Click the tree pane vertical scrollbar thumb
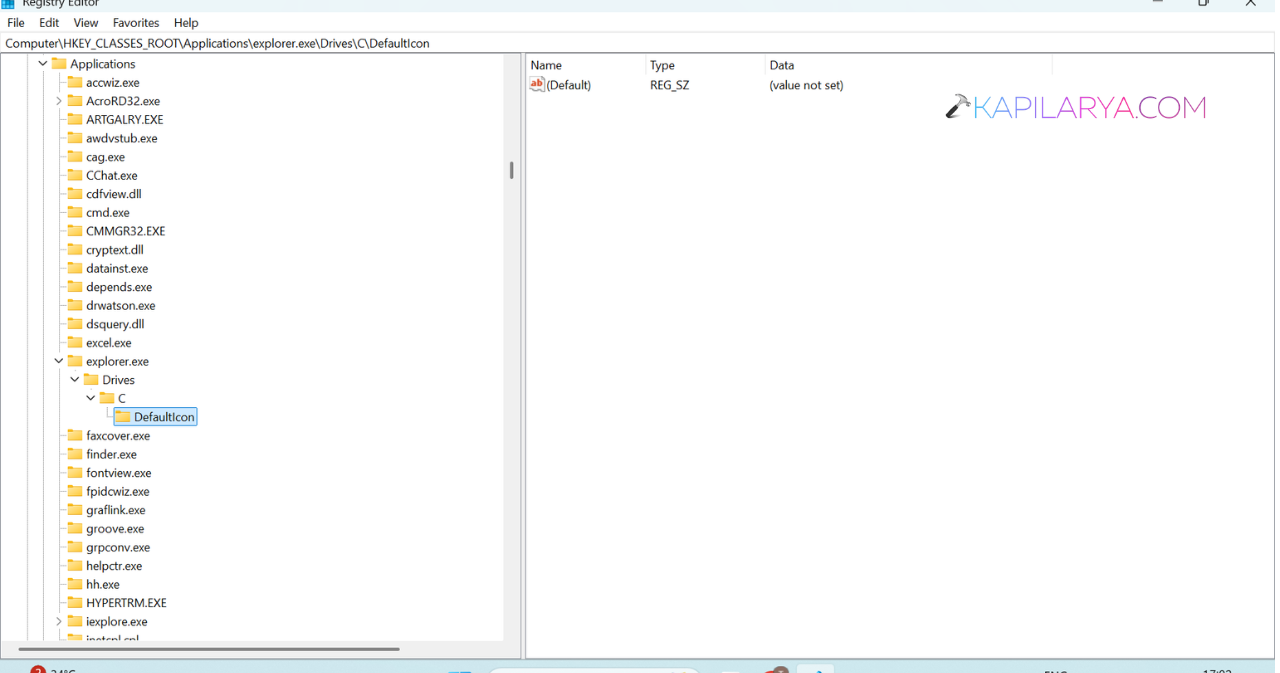 pyautogui.click(x=511, y=170)
